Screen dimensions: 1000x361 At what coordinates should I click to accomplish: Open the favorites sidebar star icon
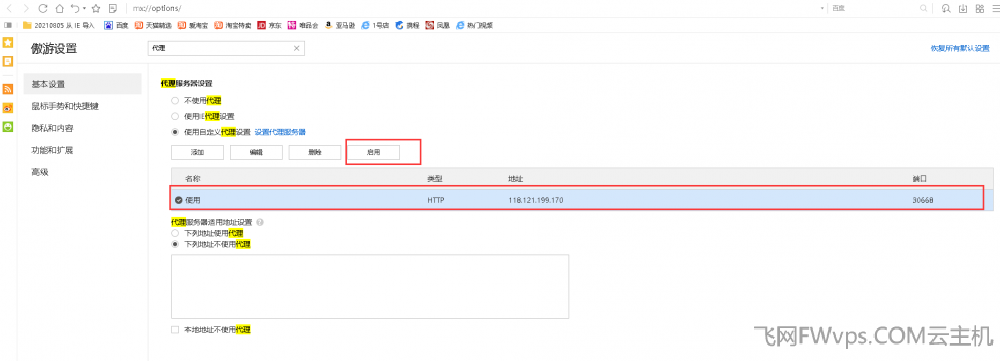(x=8, y=43)
